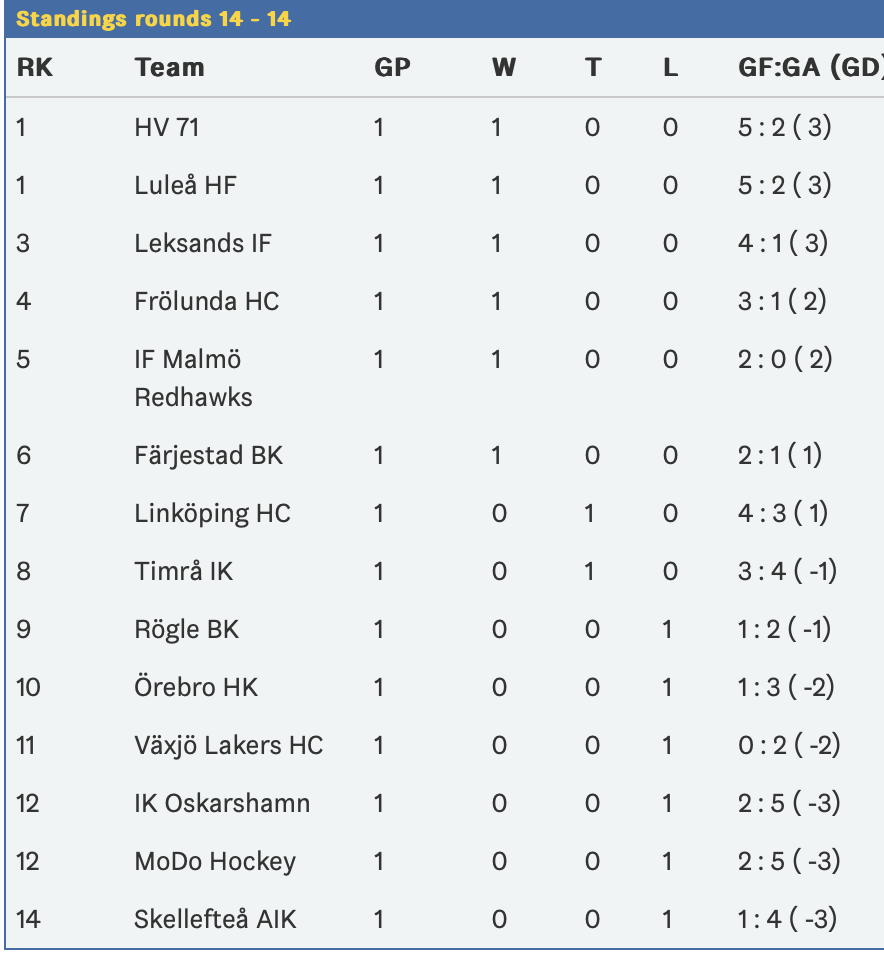Open the HV 71 team link
This screenshot has width=884, height=954.
[167, 128]
